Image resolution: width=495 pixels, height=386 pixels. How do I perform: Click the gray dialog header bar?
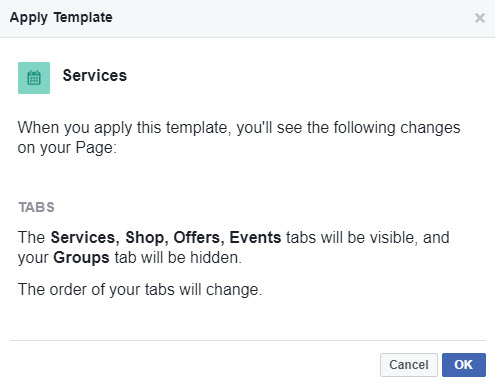pos(247,19)
